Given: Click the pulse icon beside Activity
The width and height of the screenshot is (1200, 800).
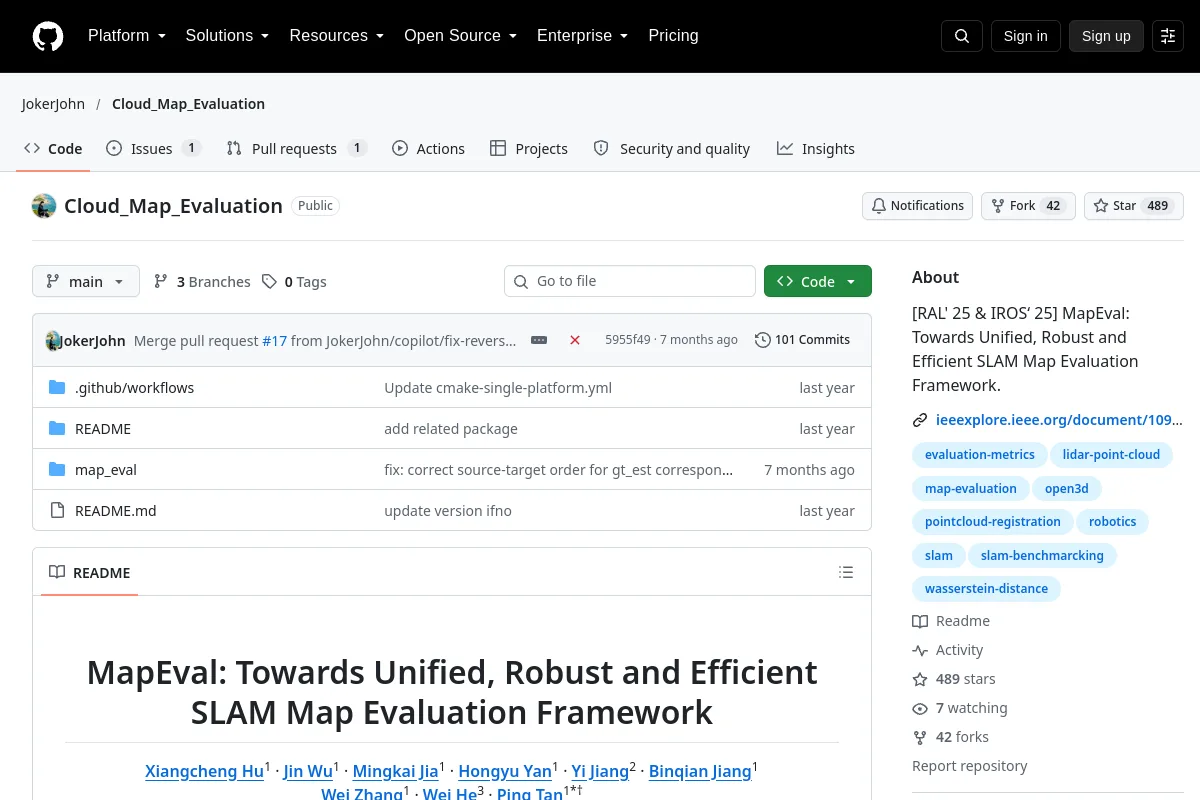Looking at the screenshot, I should (x=920, y=650).
